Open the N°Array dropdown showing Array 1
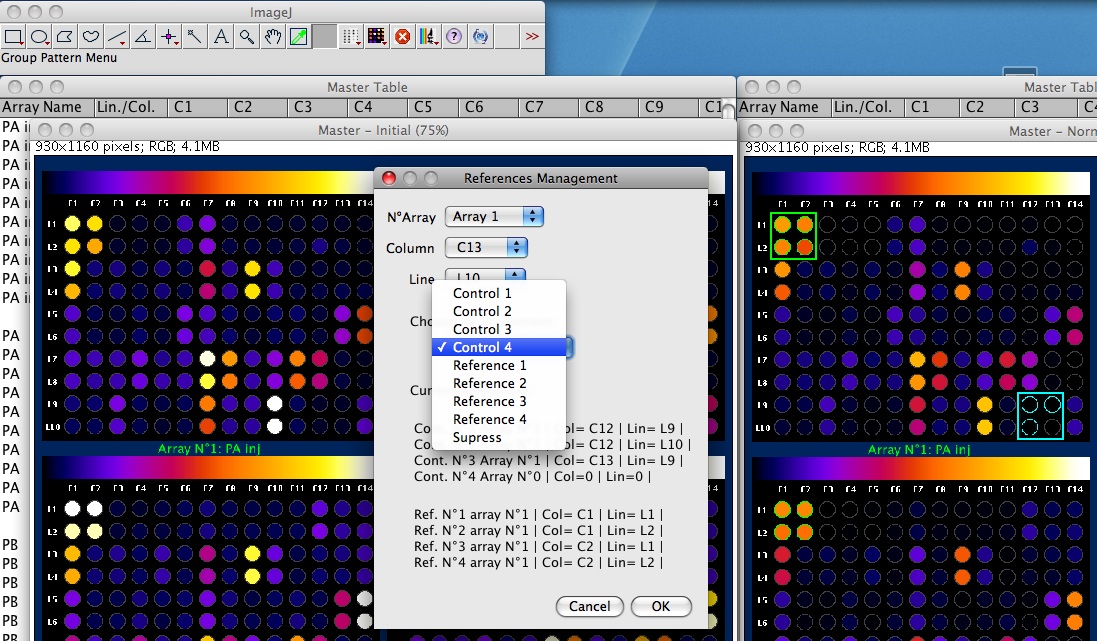This screenshot has width=1097, height=641. 494,216
